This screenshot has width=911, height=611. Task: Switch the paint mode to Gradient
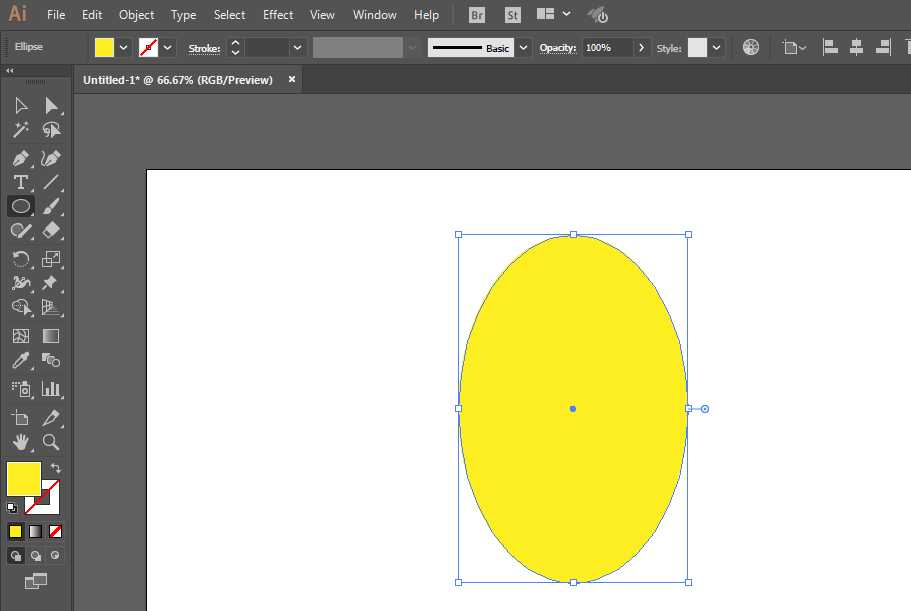(x=35, y=531)
